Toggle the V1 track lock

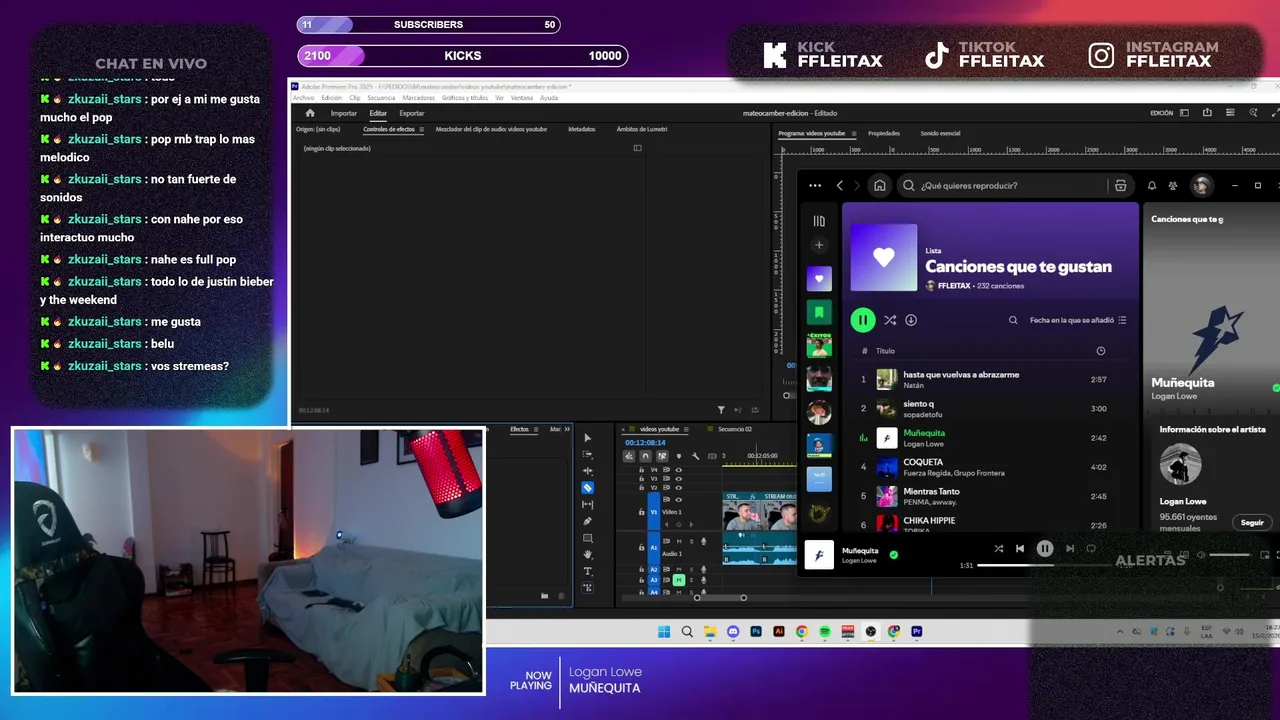641,512
